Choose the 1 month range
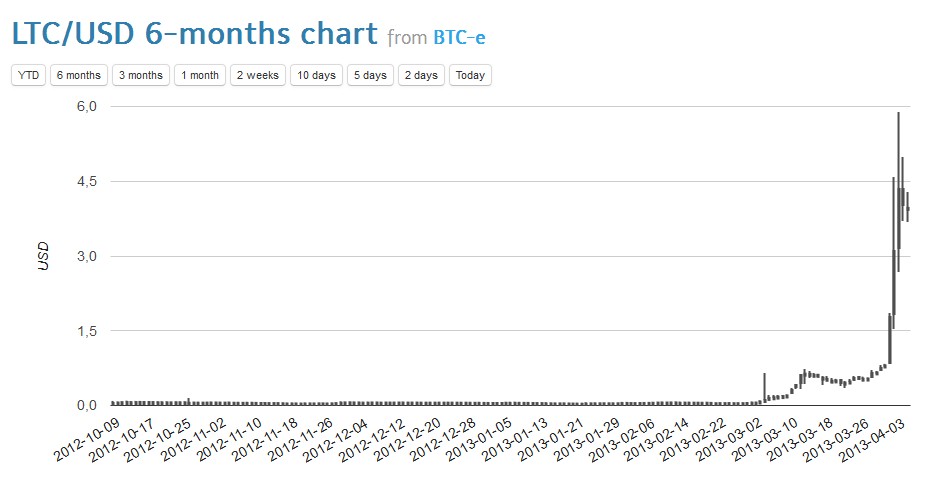The image size is (935, 487). click(x=199, y=76)
